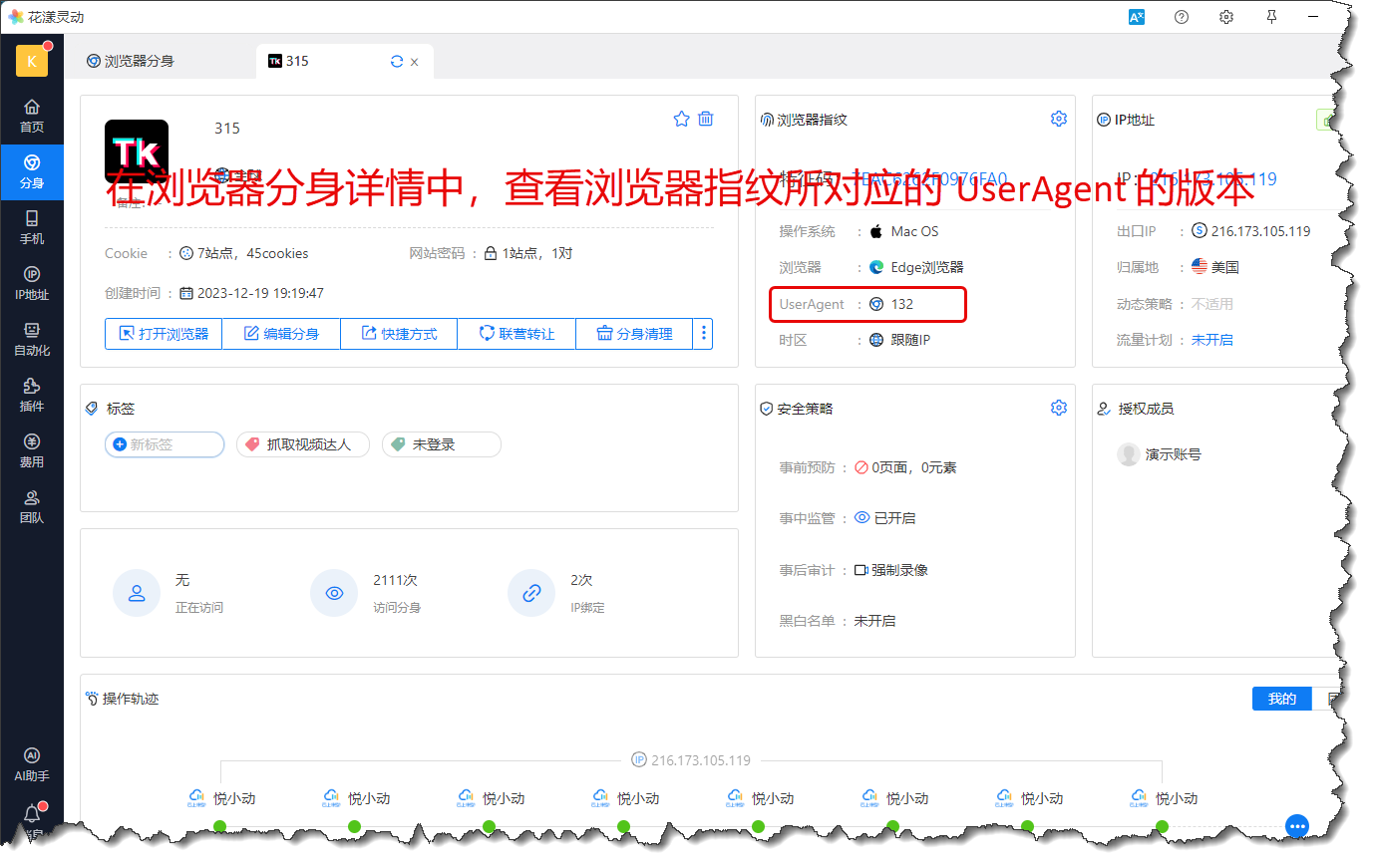Open the 插件 plugins sidebar item
This screenshot has height=868, width=1376.
[32, 396]
